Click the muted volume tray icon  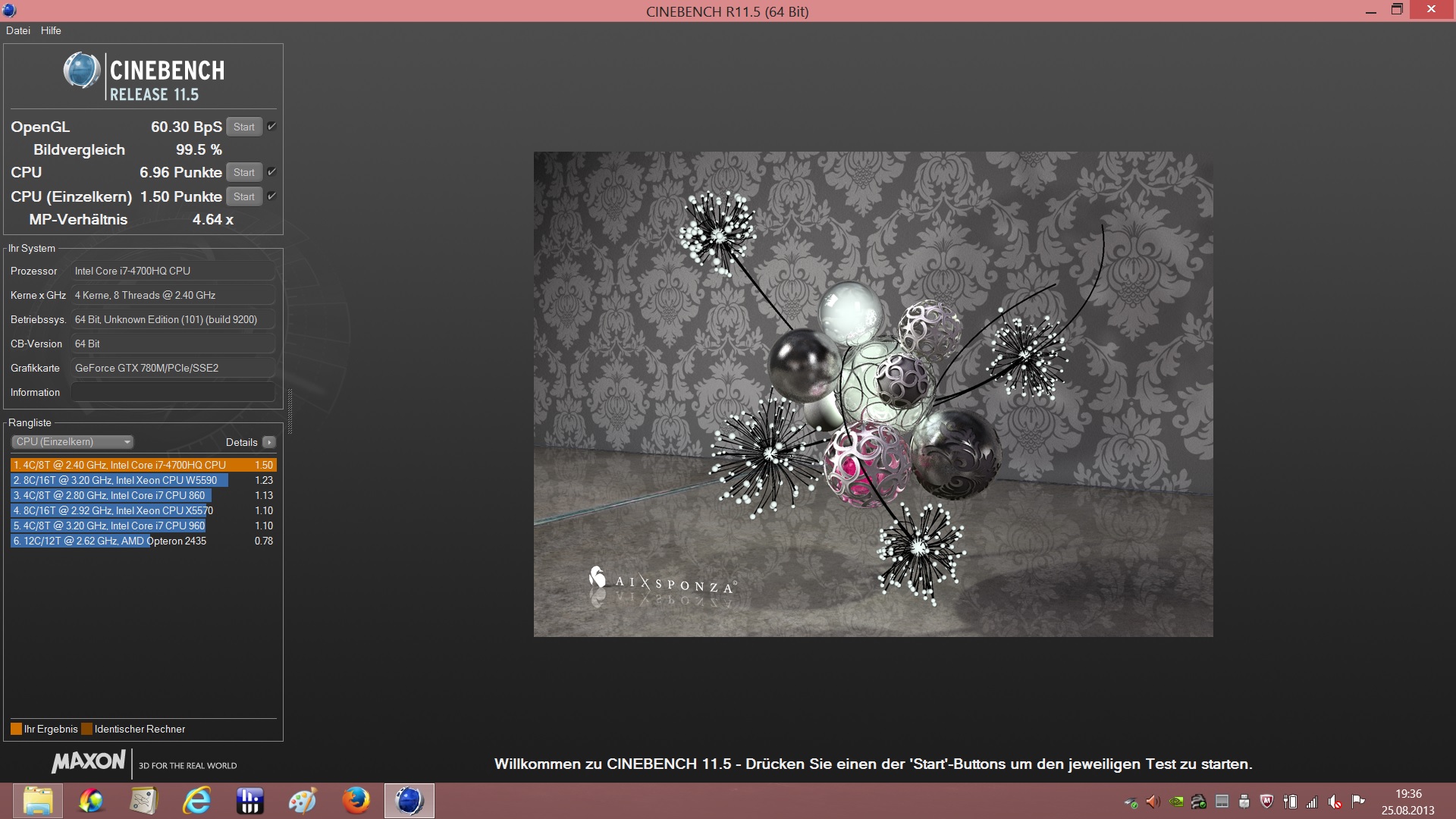click(1335, 802)
